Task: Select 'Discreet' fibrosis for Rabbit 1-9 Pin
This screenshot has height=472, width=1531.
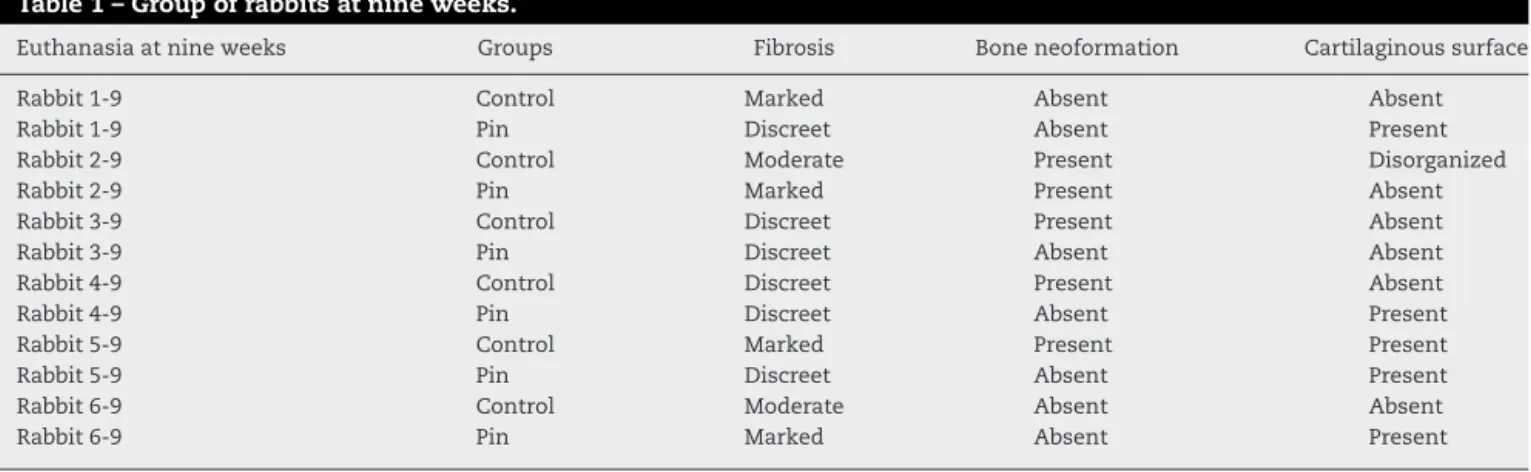Action: (787, 130)
